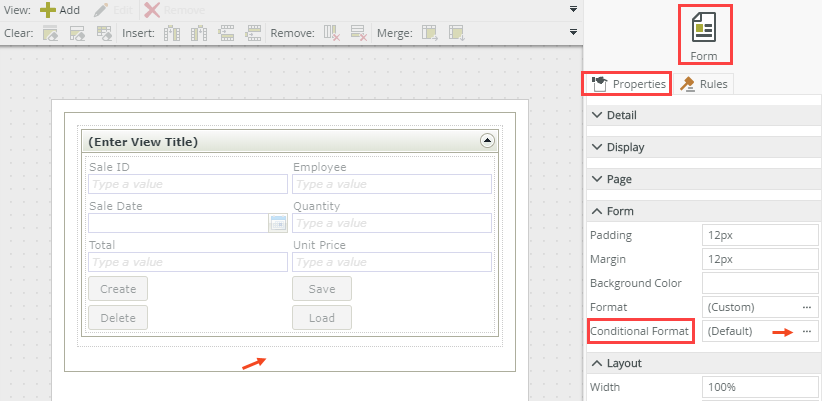
Task: Click the (Enter View Title) header text
Action: point(143,142)
